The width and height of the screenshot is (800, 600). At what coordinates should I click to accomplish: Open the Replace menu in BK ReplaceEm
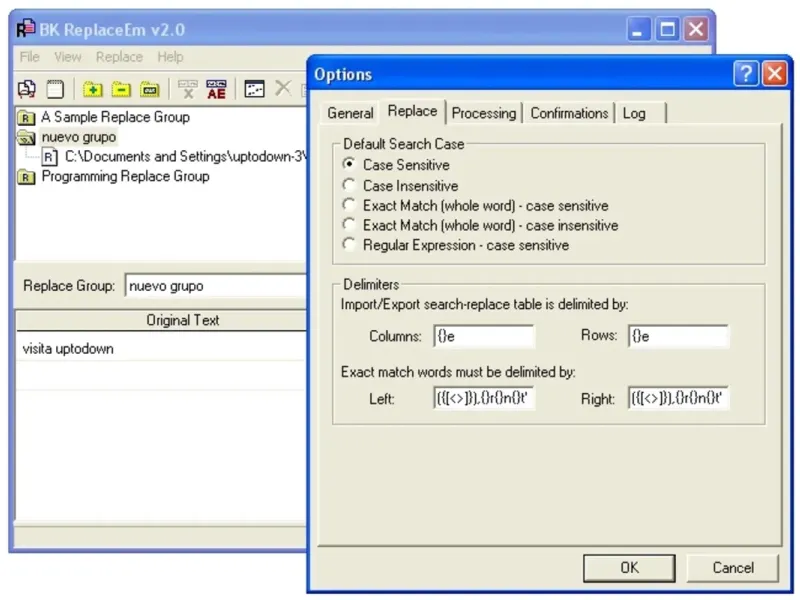(x=119, y=57)
